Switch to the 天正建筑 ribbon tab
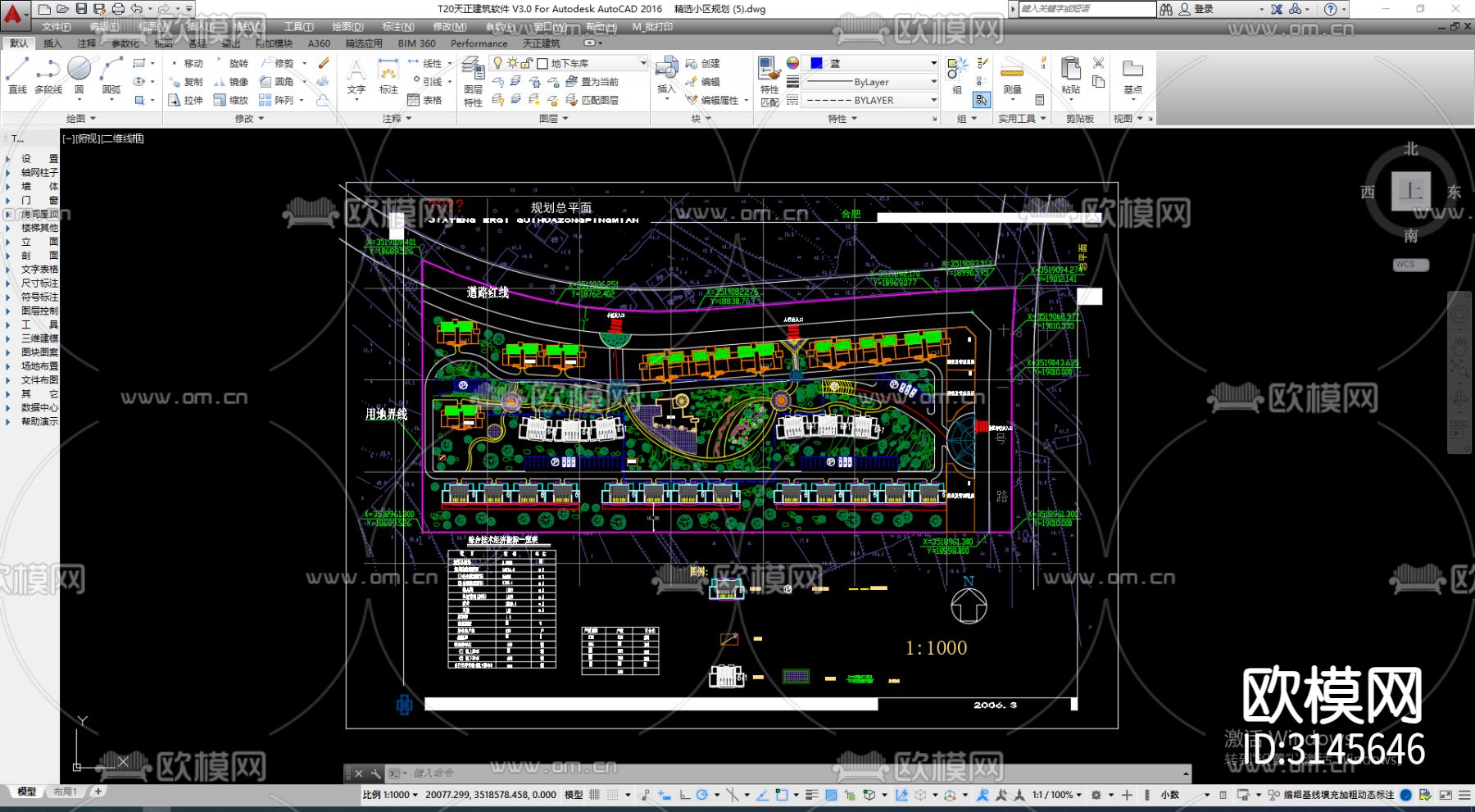 click(x=541, y=43)
